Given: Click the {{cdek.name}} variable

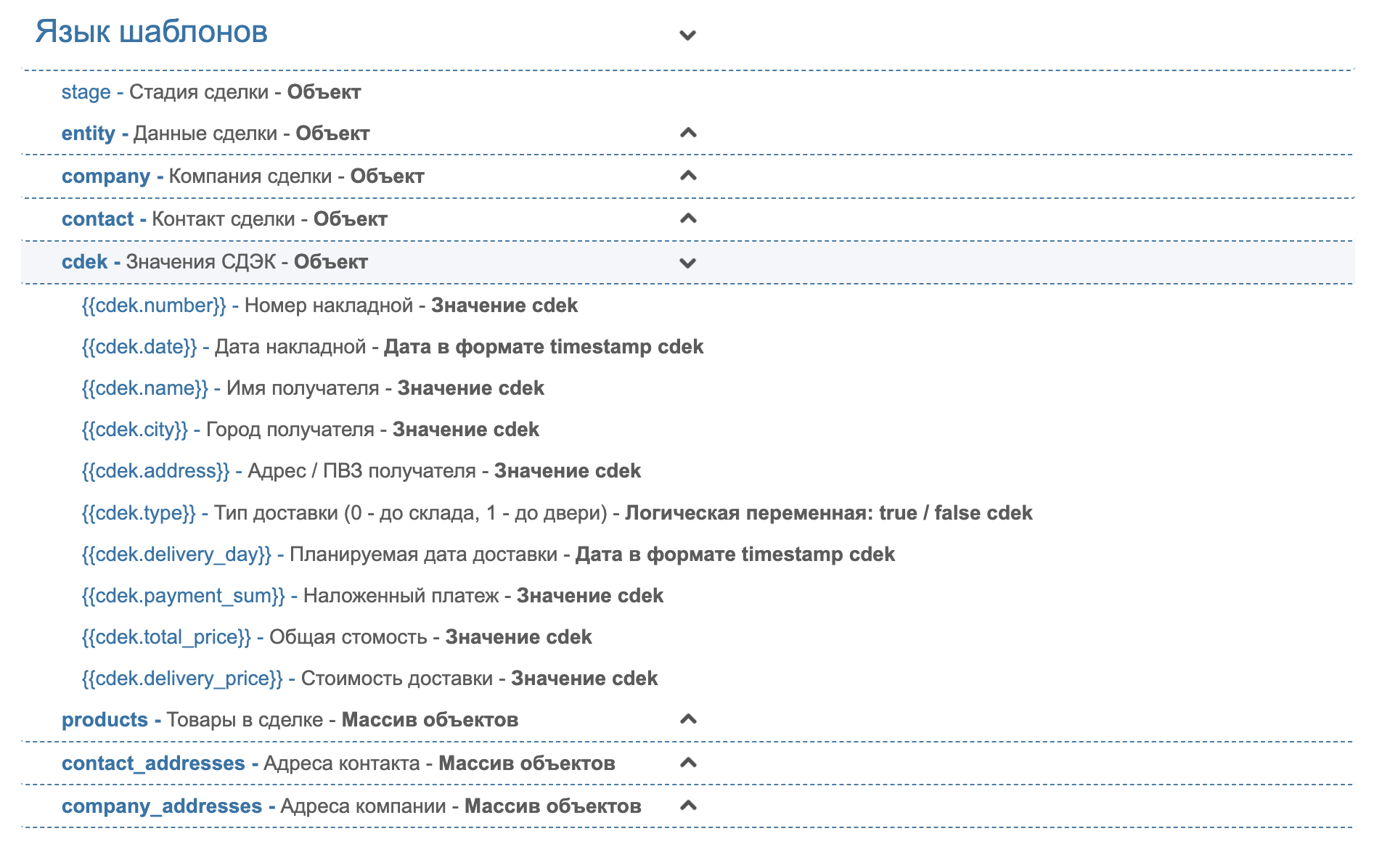Looking at the screenshot, I should (145, 388).
